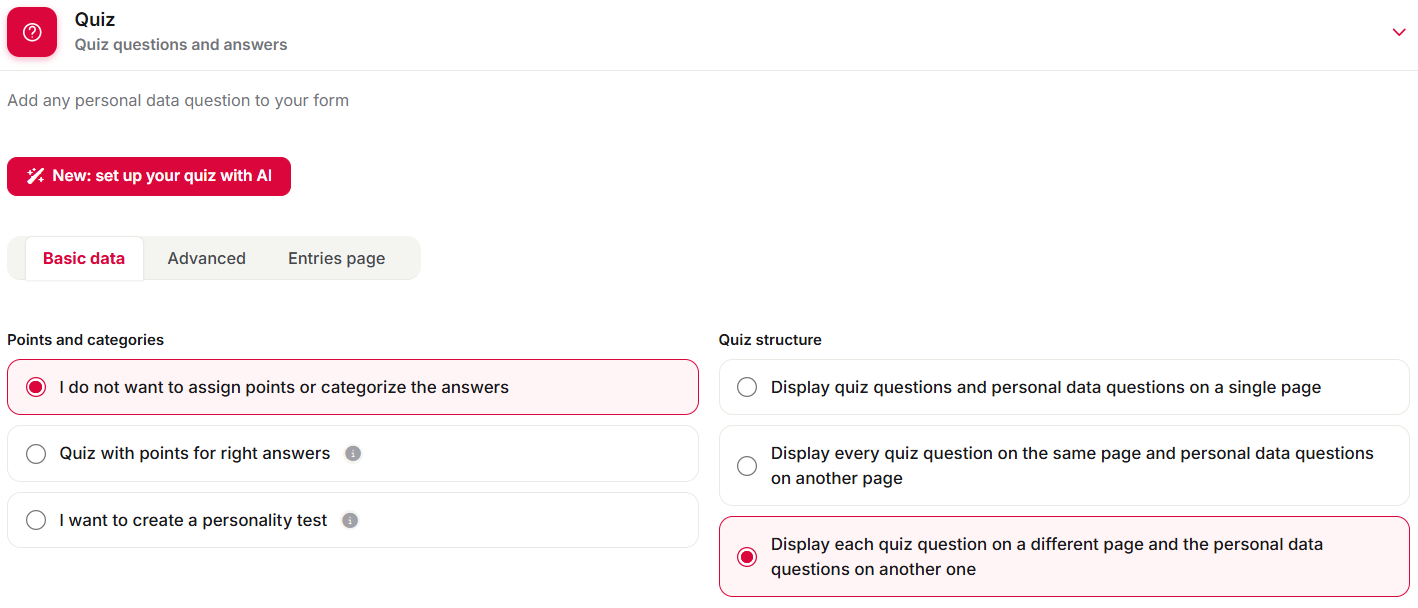The image size is (1418, 608).
Task: Click the Quiz section title
Action: 95,19
